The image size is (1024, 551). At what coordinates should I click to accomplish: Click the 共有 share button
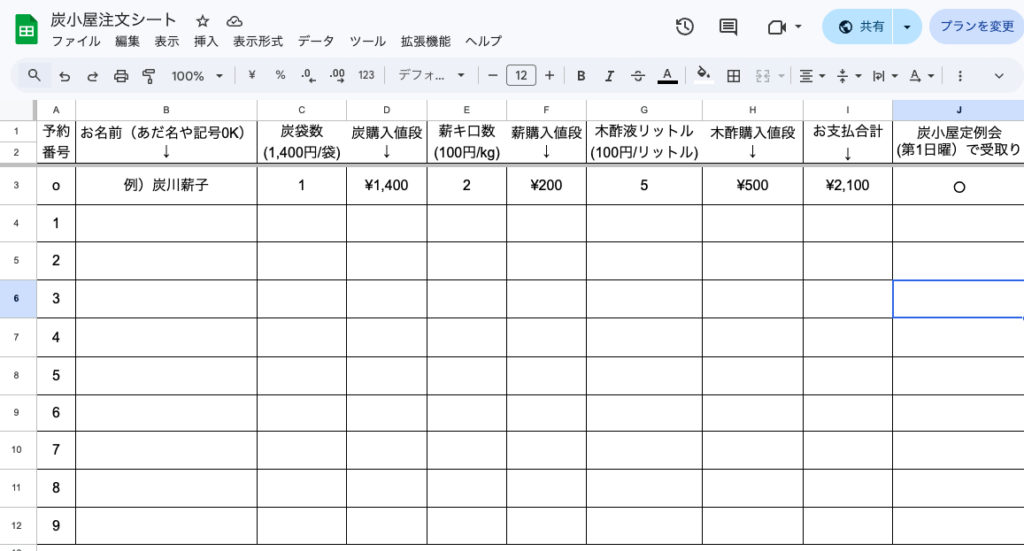coord(859,27)
